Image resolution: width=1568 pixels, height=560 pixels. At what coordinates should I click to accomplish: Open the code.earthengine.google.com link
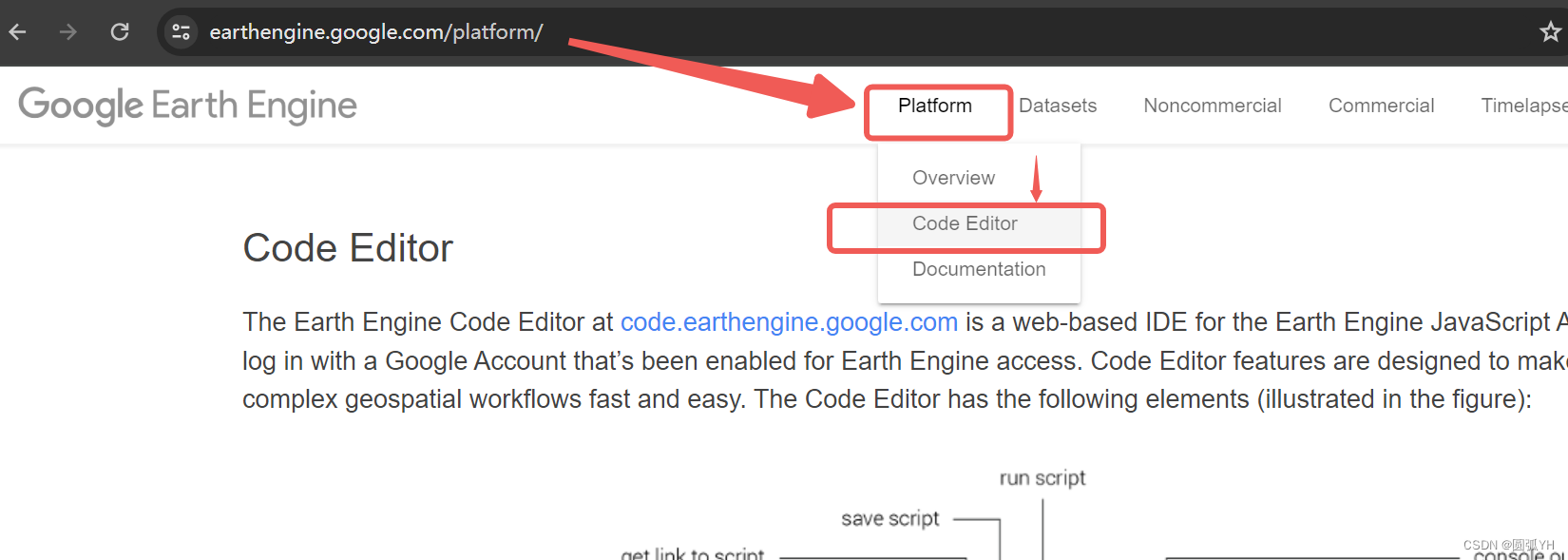coord(789,322)
